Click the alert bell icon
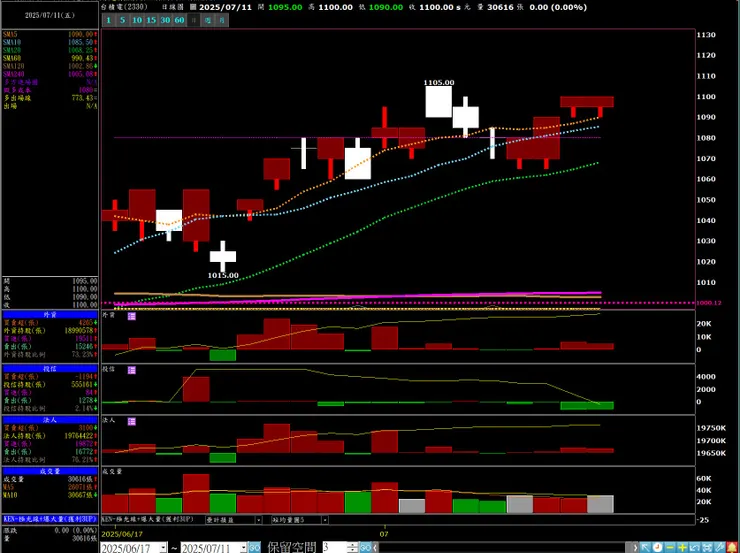Screen dimensions: 740x553 [732, 547]
